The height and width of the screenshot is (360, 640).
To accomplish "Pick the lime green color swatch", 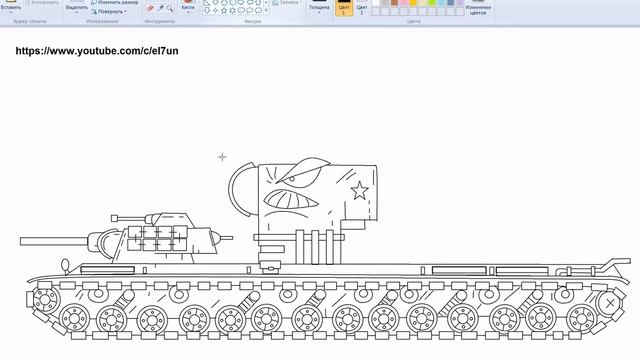I will [432, 2].
